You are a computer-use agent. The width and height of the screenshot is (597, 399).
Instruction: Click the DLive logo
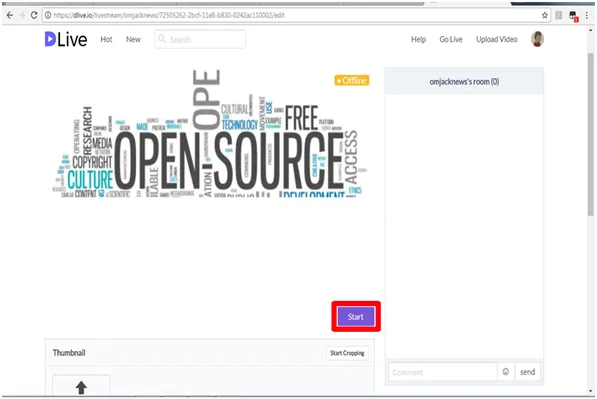(x=66, y=39)
